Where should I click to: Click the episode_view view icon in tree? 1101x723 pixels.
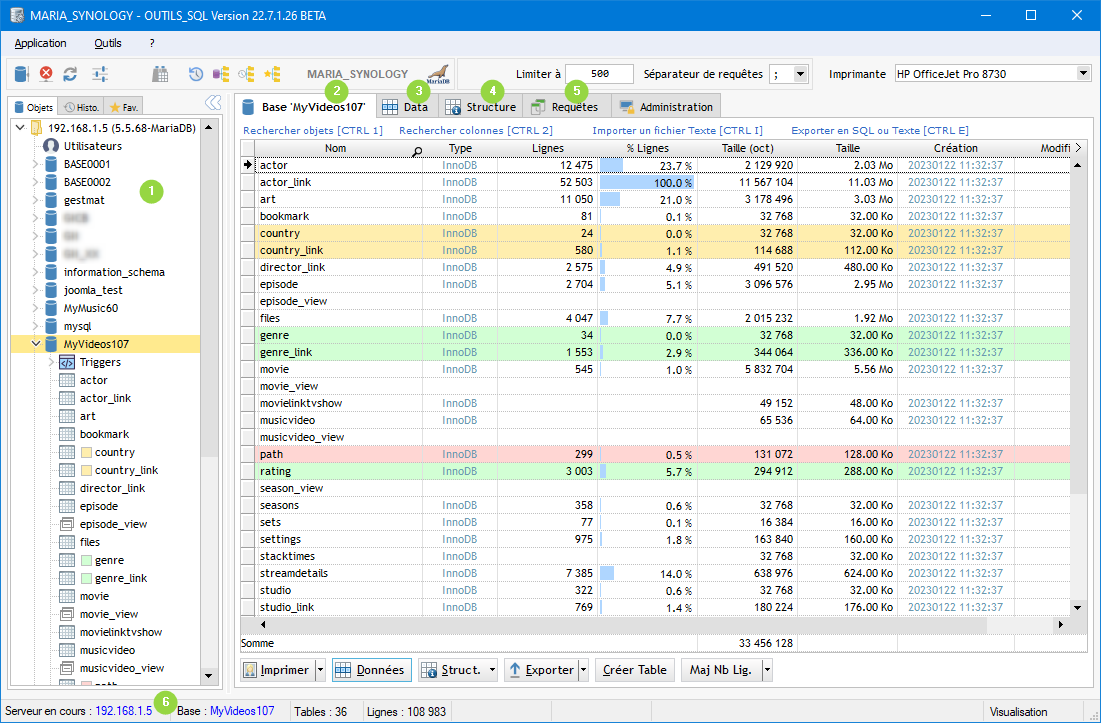[x=67, y=524]
